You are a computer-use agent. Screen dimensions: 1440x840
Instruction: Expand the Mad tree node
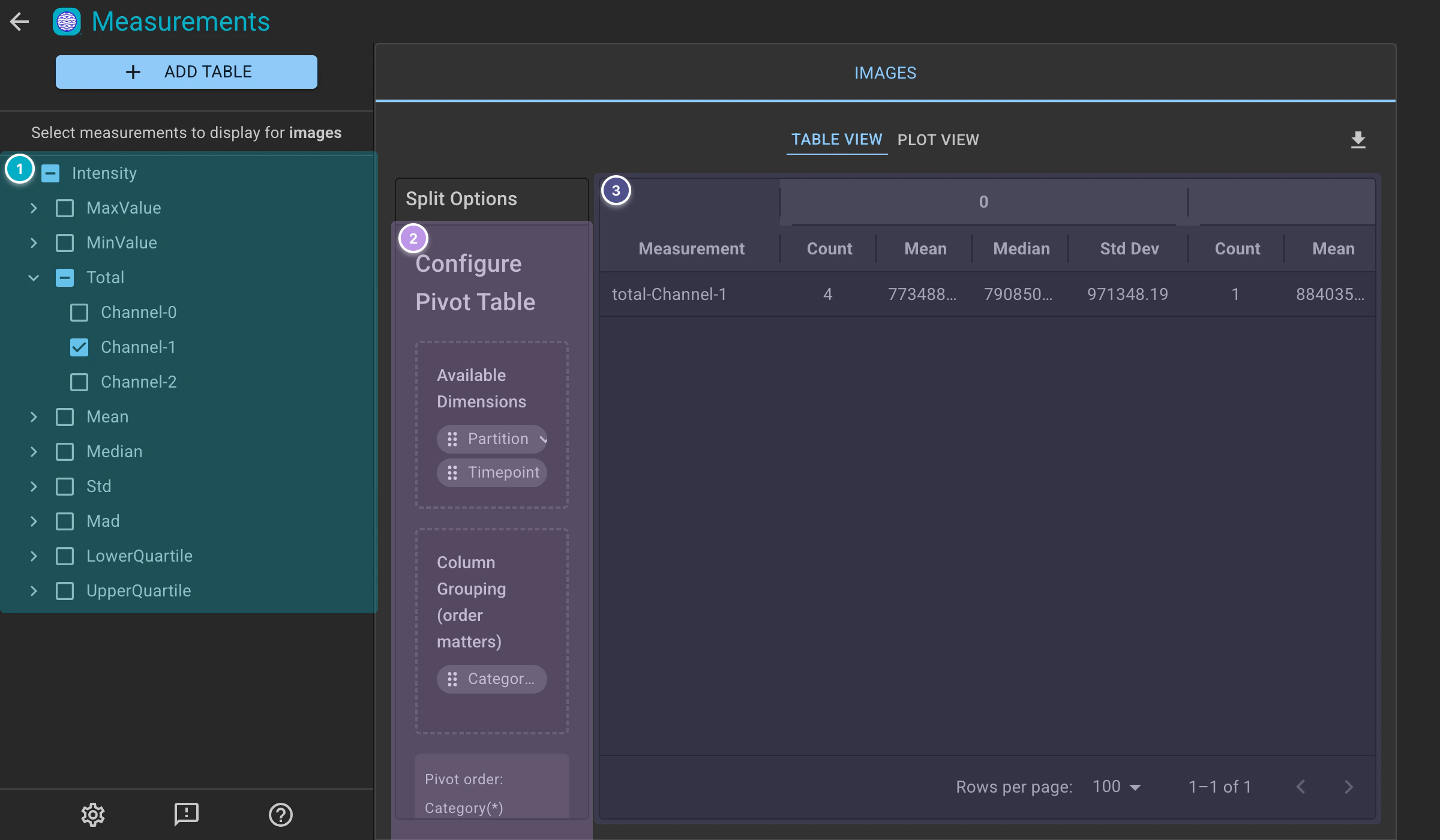coord(34,521)
